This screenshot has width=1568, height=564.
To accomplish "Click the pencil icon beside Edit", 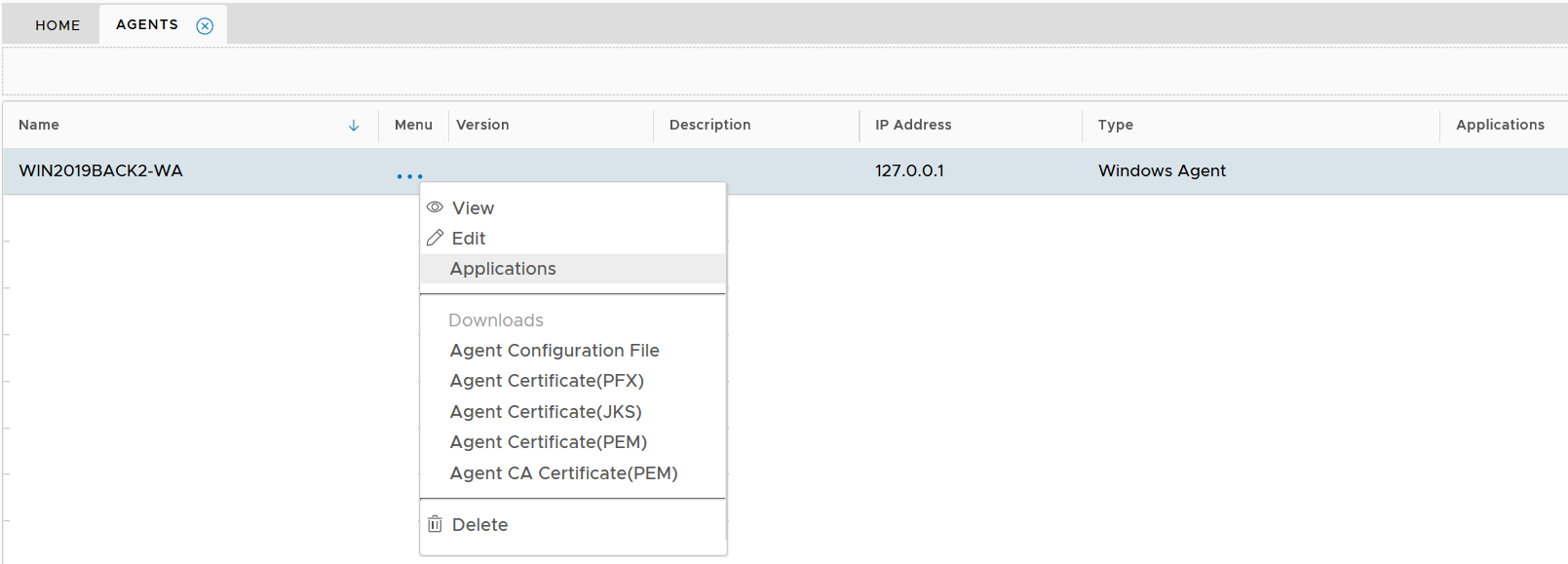I will pos(435,238).
